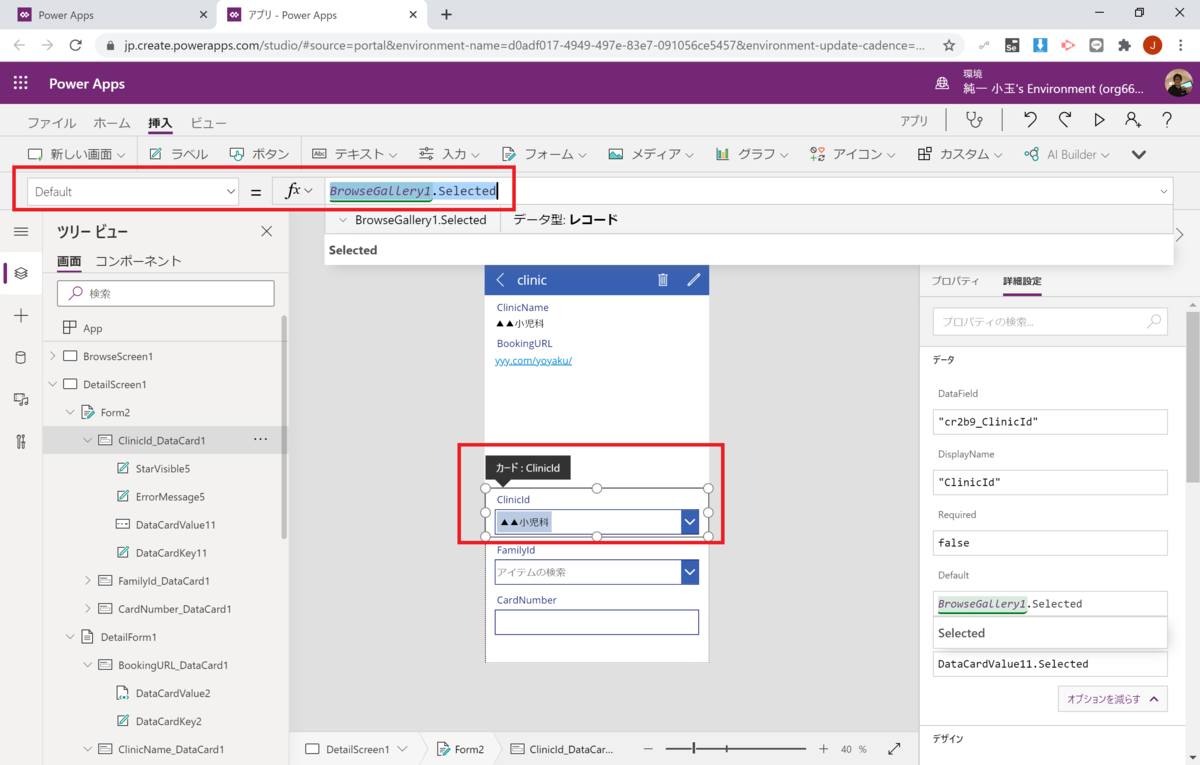Switch to the コンポーネント tab

click(138, 261)
